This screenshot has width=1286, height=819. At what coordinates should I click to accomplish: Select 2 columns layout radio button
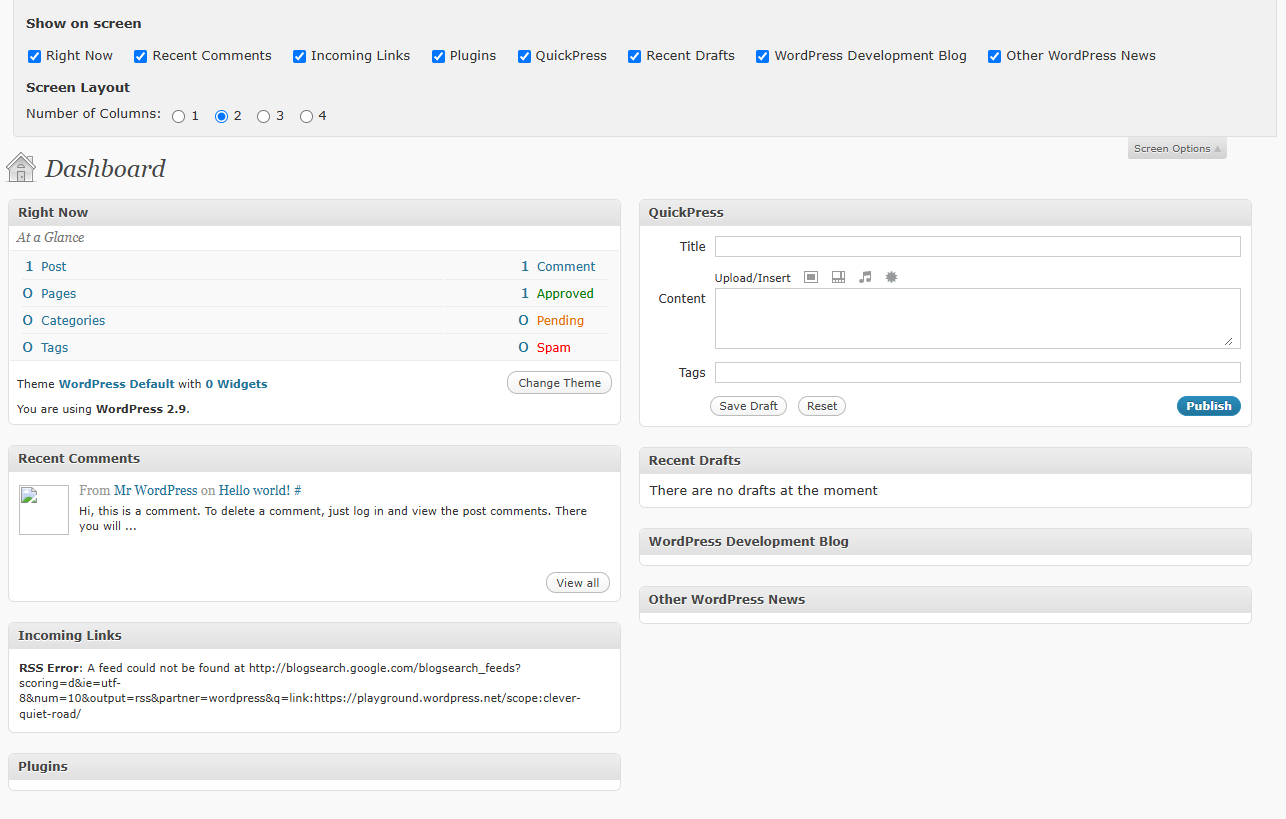221,116
